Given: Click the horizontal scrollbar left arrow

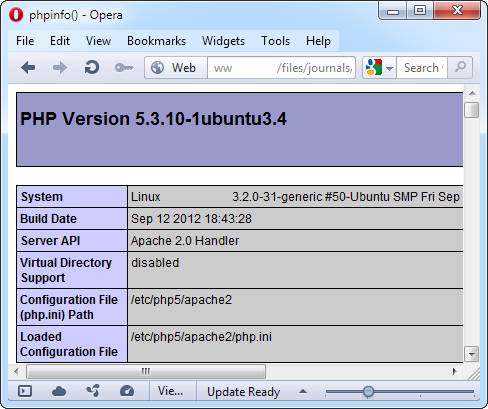Looking at the screenshot, I should point(16,371).
